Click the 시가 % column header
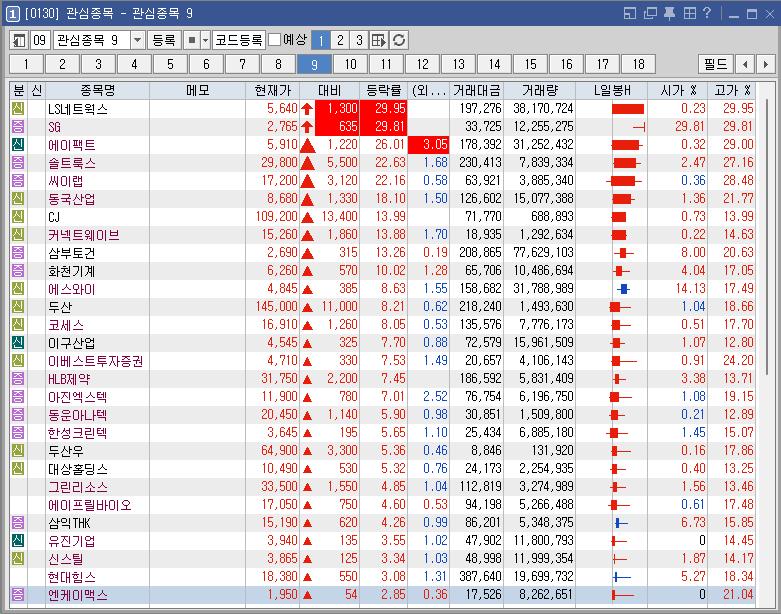 point(677,91)
